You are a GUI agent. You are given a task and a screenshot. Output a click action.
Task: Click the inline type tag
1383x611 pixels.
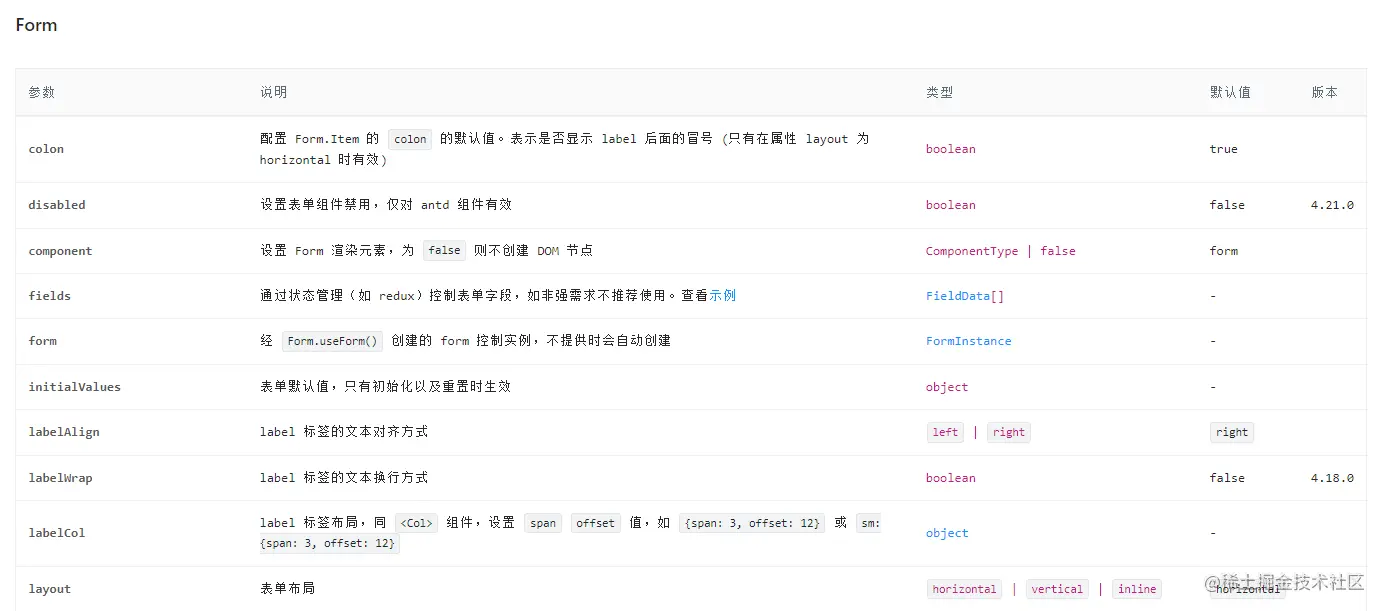(x=1137, y=589)
